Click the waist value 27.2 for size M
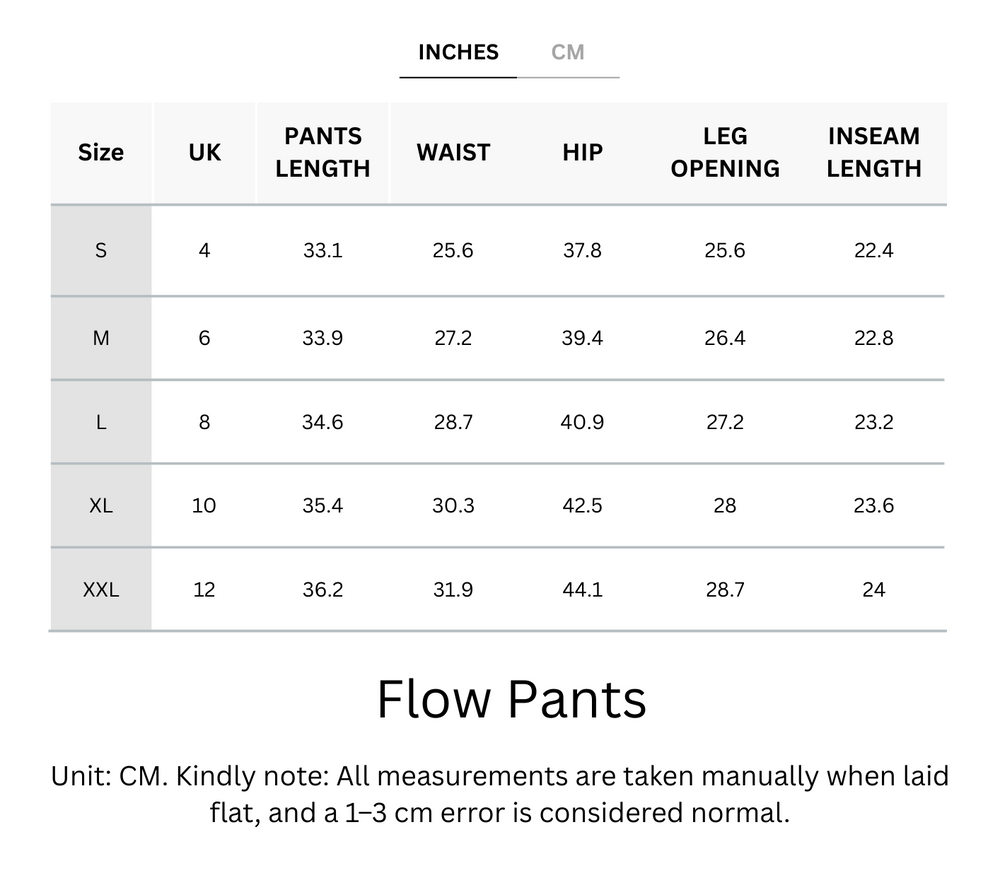This screenshot has height=885, width=1000. tap(454, 337)
